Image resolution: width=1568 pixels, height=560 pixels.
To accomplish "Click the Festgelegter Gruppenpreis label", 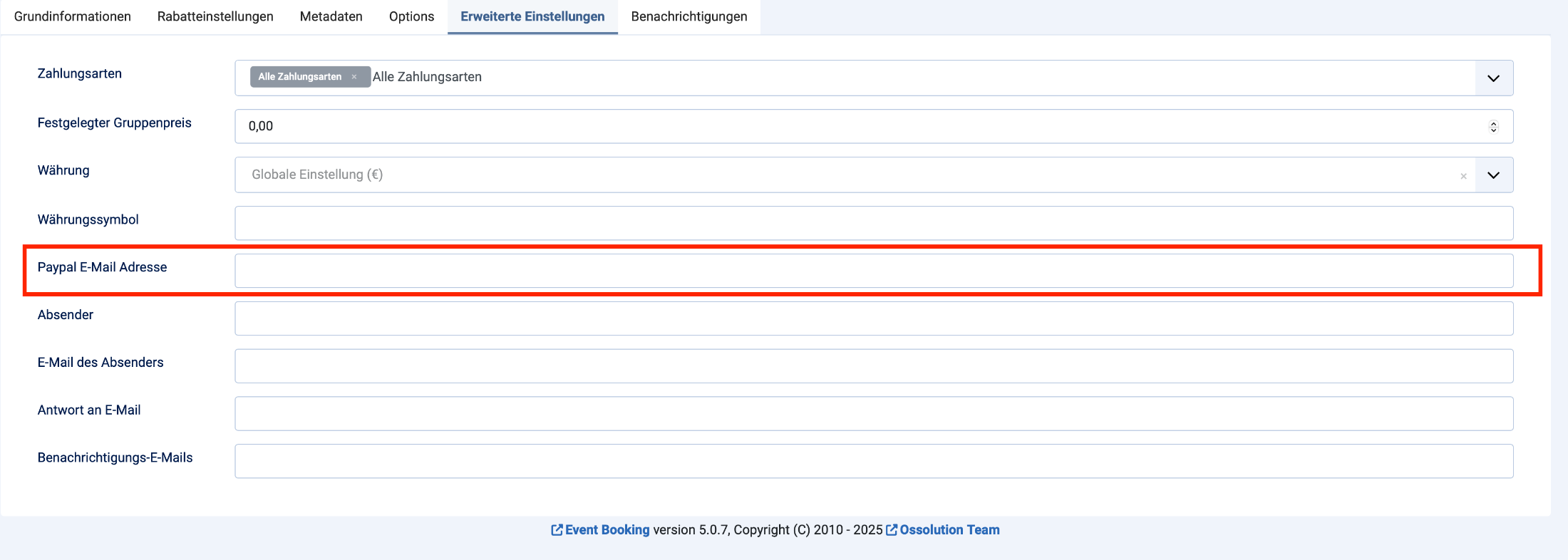I will 115,123.
